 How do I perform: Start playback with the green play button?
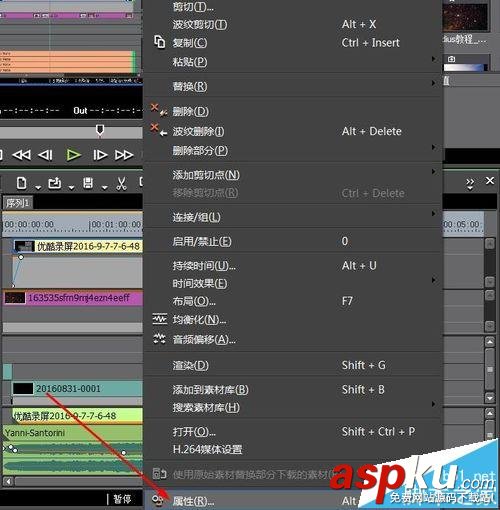point(73,155)
